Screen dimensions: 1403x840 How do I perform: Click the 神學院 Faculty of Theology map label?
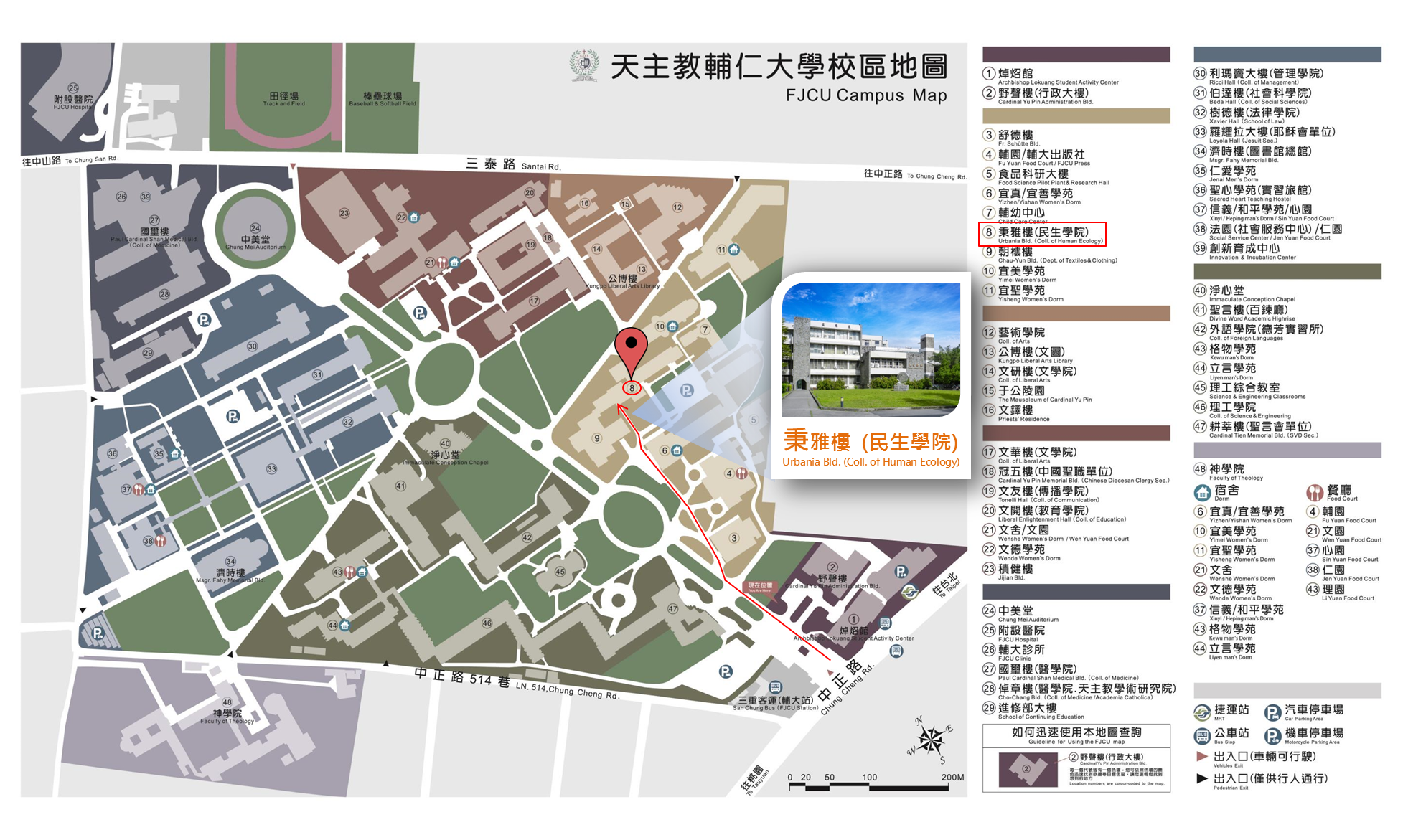[x=227, y=717]
